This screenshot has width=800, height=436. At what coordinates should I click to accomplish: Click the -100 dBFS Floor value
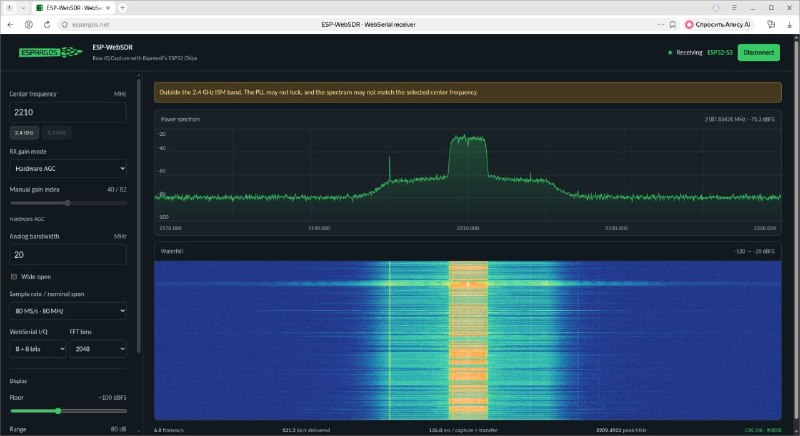click(112, 397)
